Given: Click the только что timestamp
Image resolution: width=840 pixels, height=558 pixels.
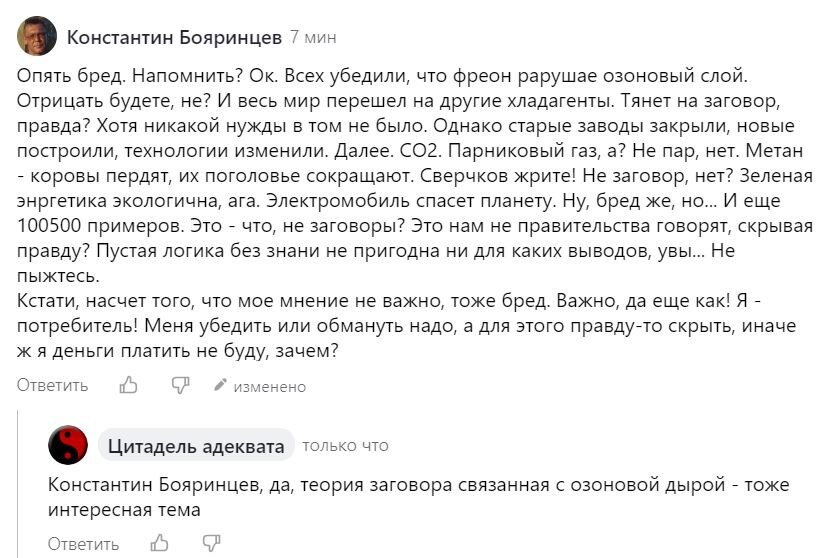Looking at the screenshot, I should (x=345, y=446).
